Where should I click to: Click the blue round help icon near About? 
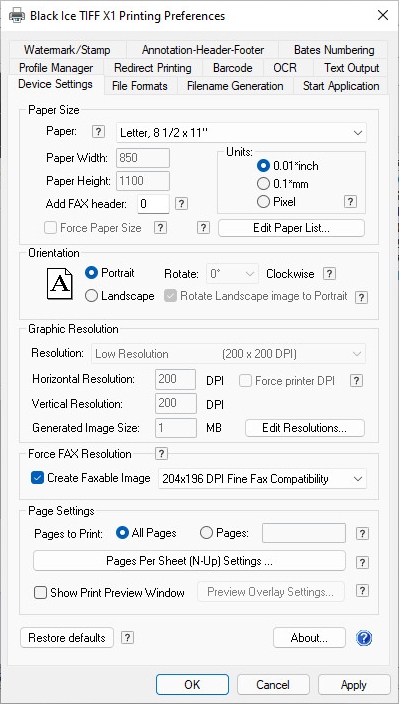click(x=364, y=638)
